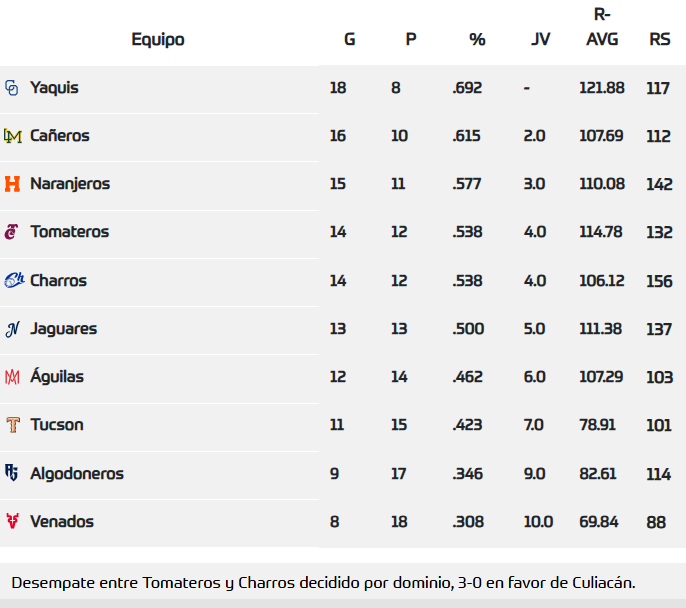
Task: Sort standings by G wins column
Action: pos(349,40)
